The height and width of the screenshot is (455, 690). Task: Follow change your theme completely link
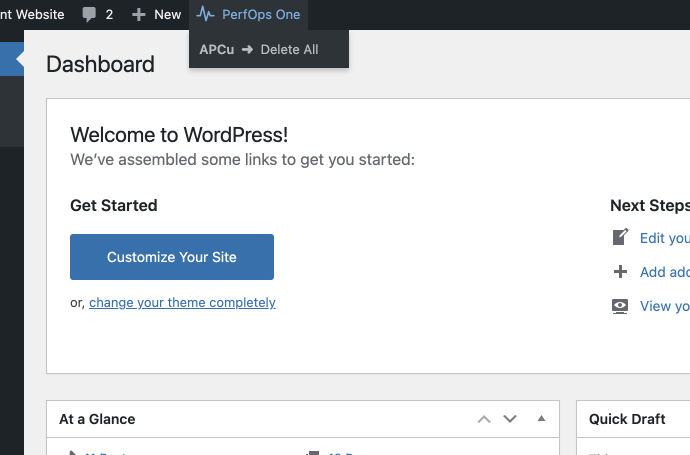(x=182, y=303)
